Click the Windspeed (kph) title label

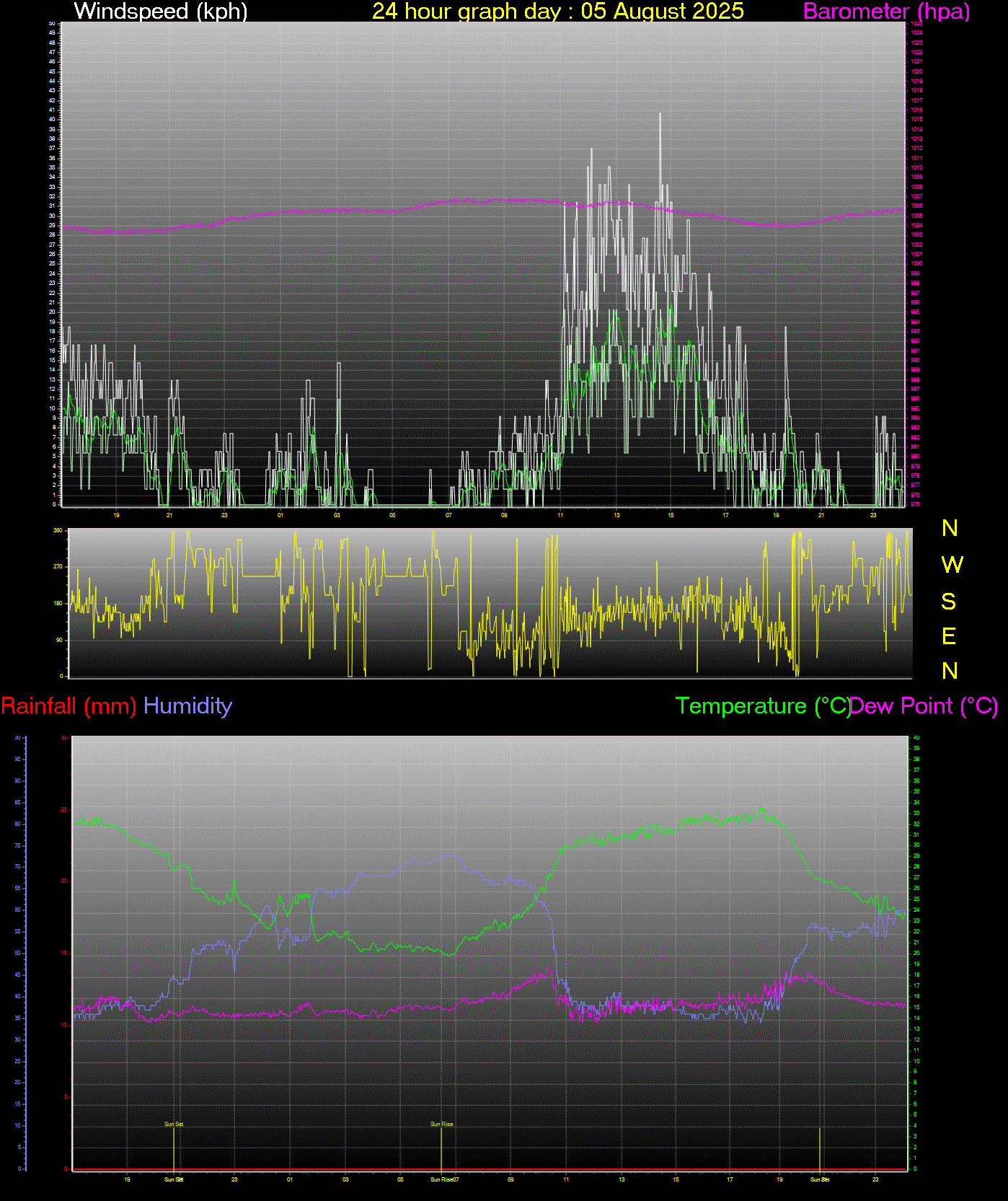[x=161, y=12]
